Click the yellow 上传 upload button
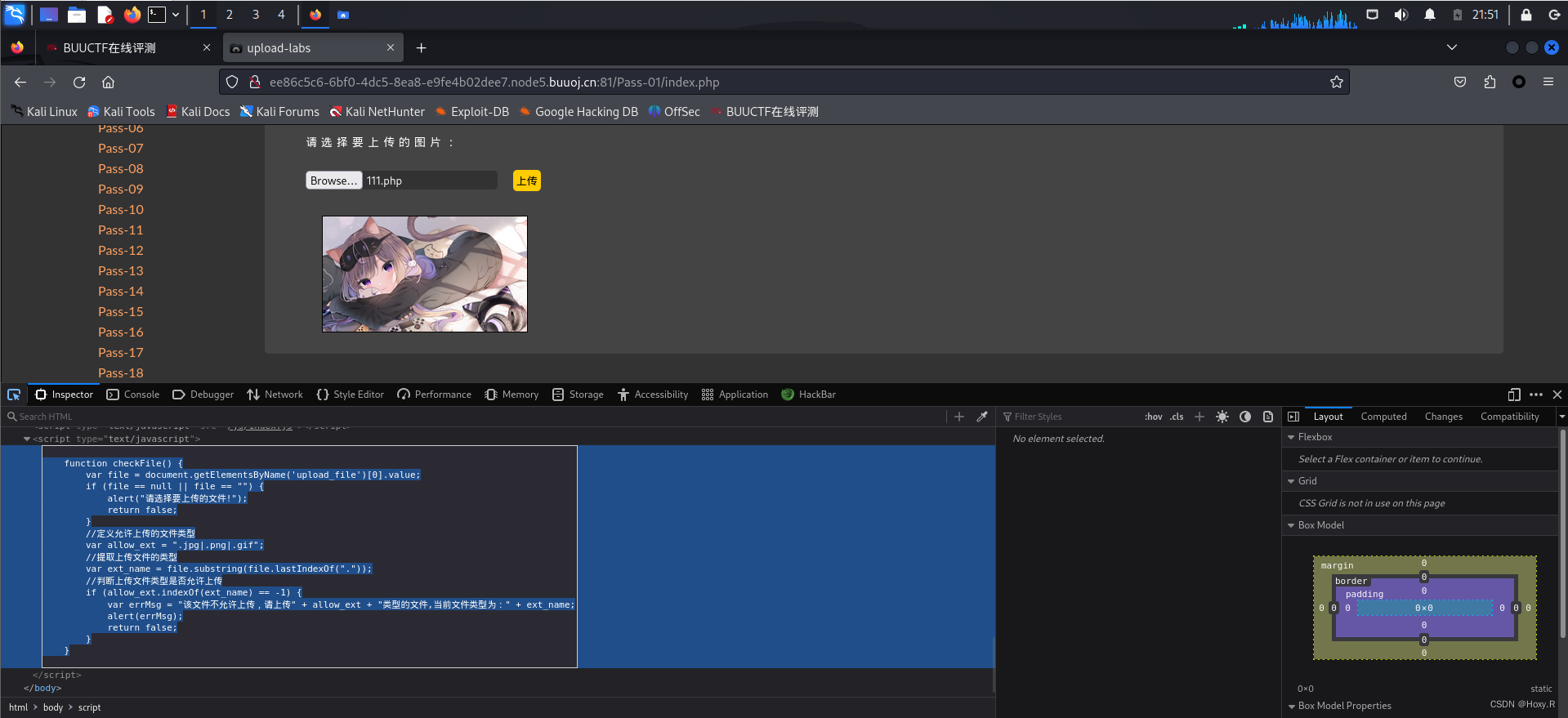 [527, 181]
